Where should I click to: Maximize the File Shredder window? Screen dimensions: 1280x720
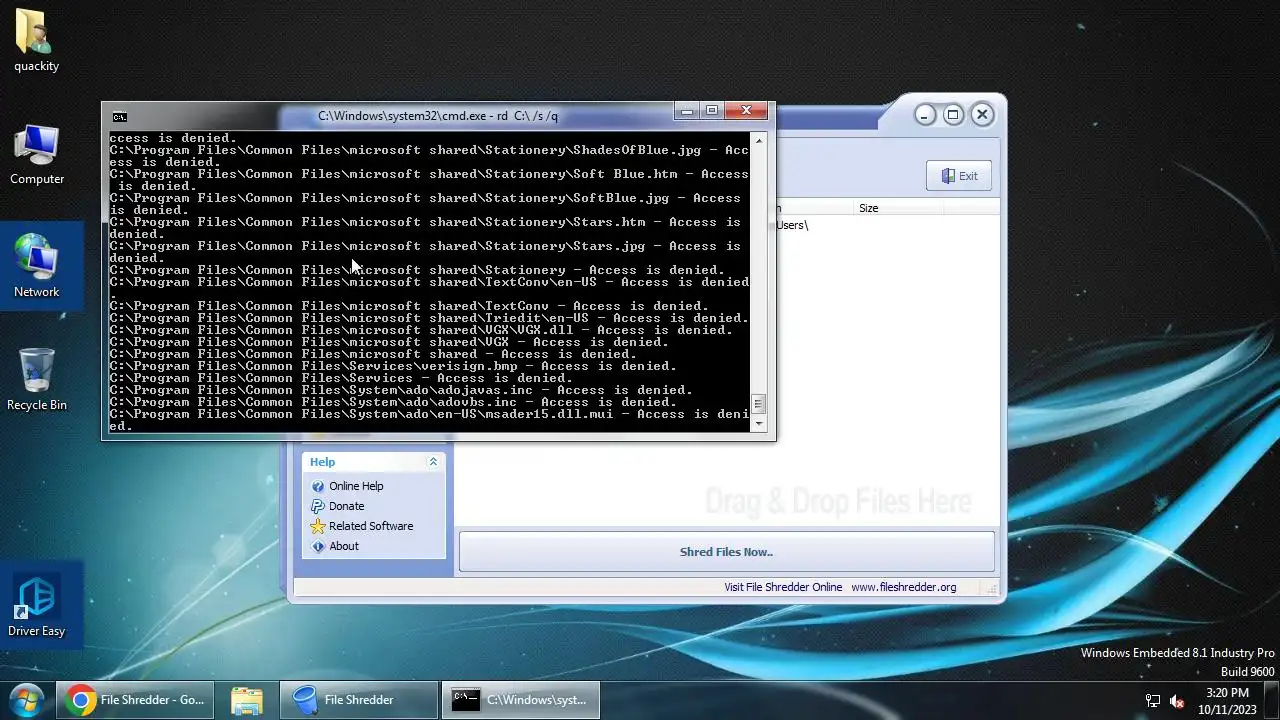(953, 115)
